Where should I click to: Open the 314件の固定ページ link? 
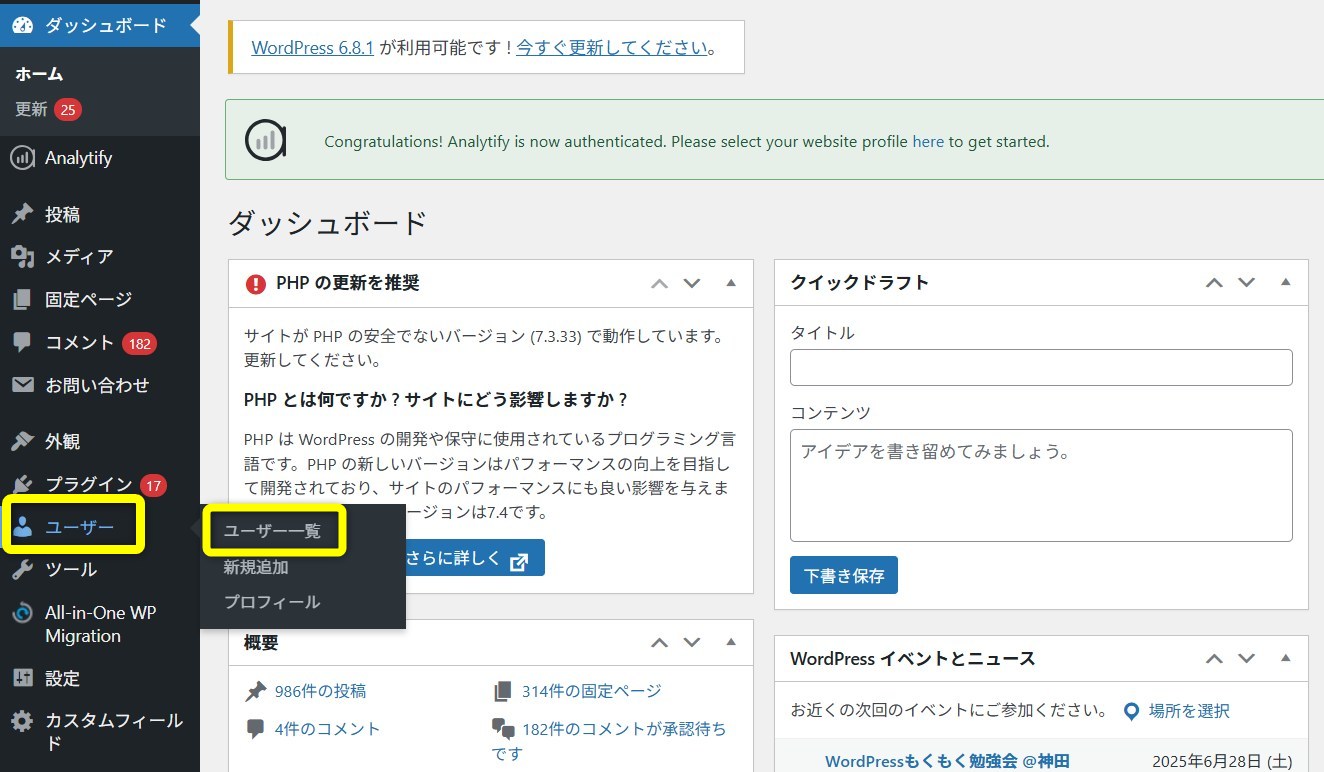[x=591, y=691]
